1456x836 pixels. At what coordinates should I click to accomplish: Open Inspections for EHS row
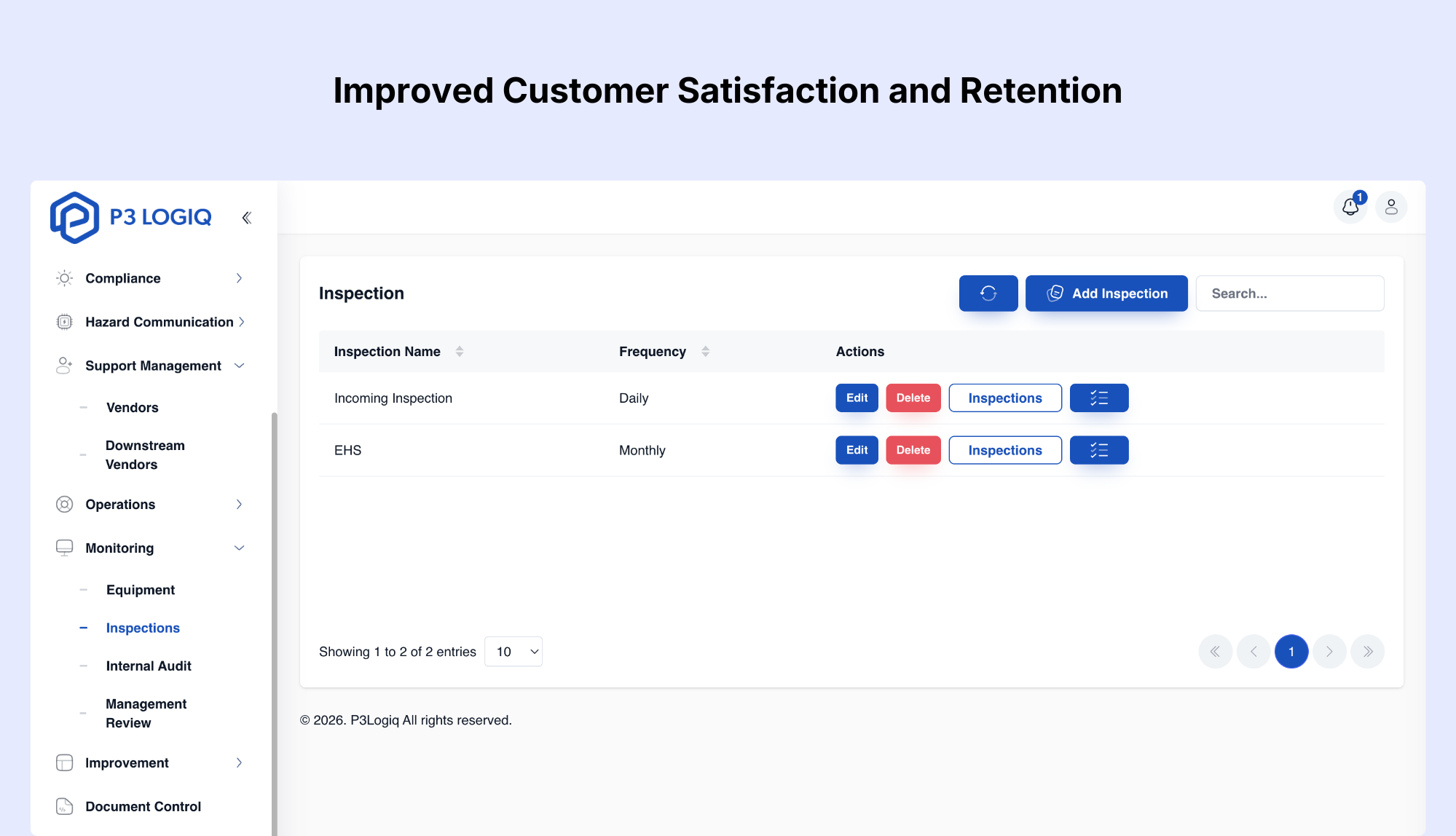click(1005, 451)
